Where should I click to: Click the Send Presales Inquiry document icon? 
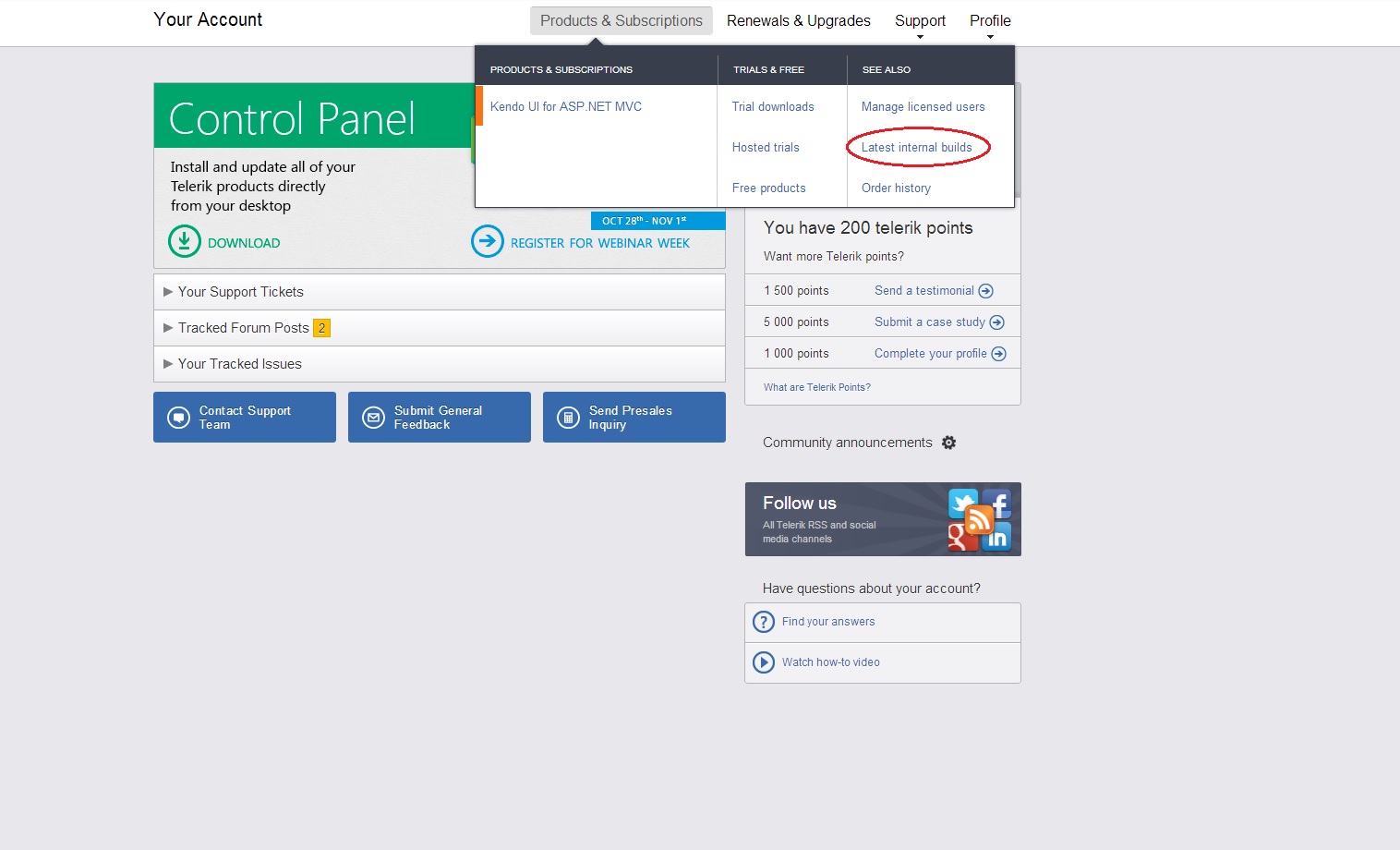click(x=568, y=418)
